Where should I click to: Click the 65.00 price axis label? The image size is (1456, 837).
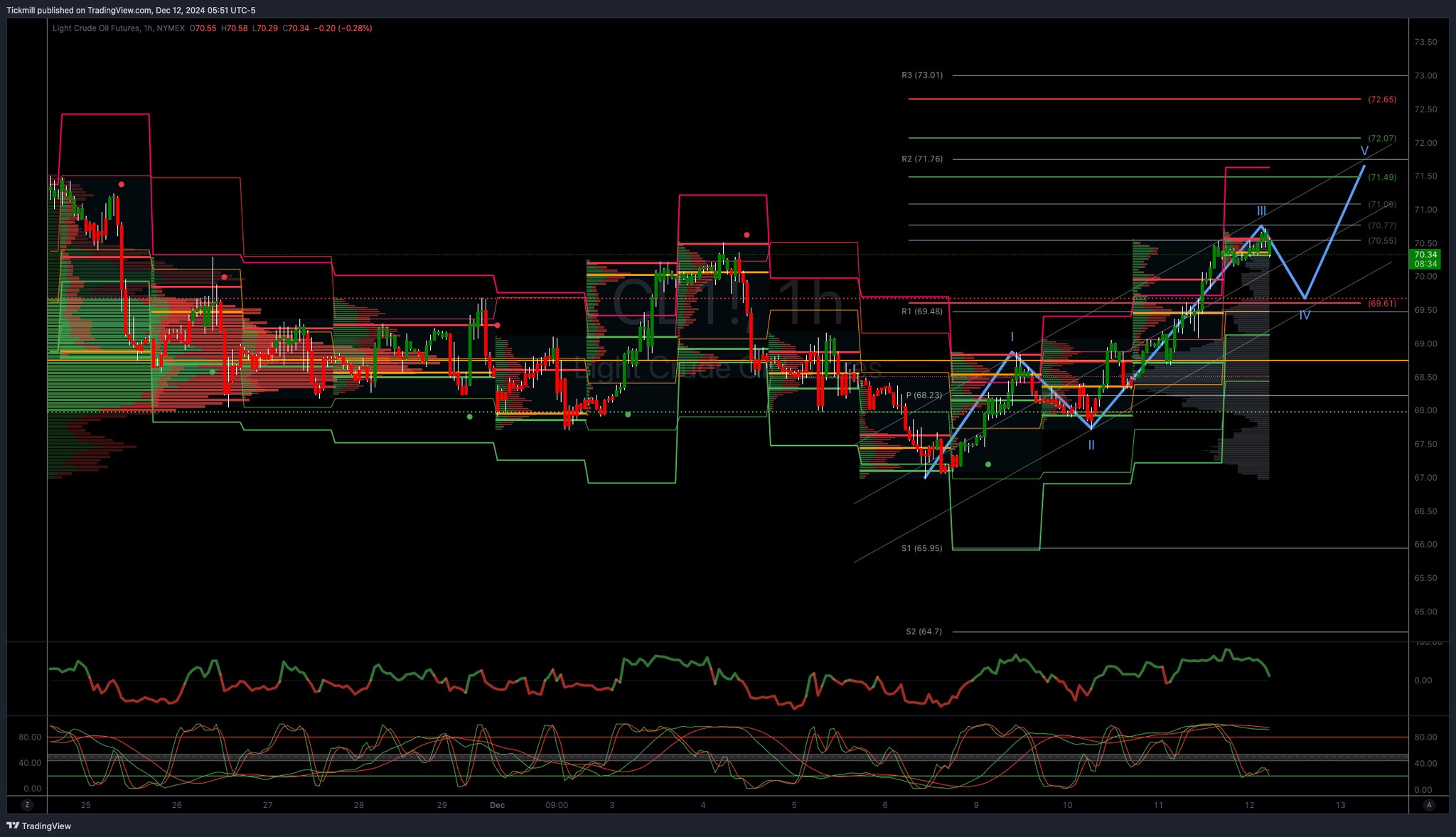[1425, 612]
